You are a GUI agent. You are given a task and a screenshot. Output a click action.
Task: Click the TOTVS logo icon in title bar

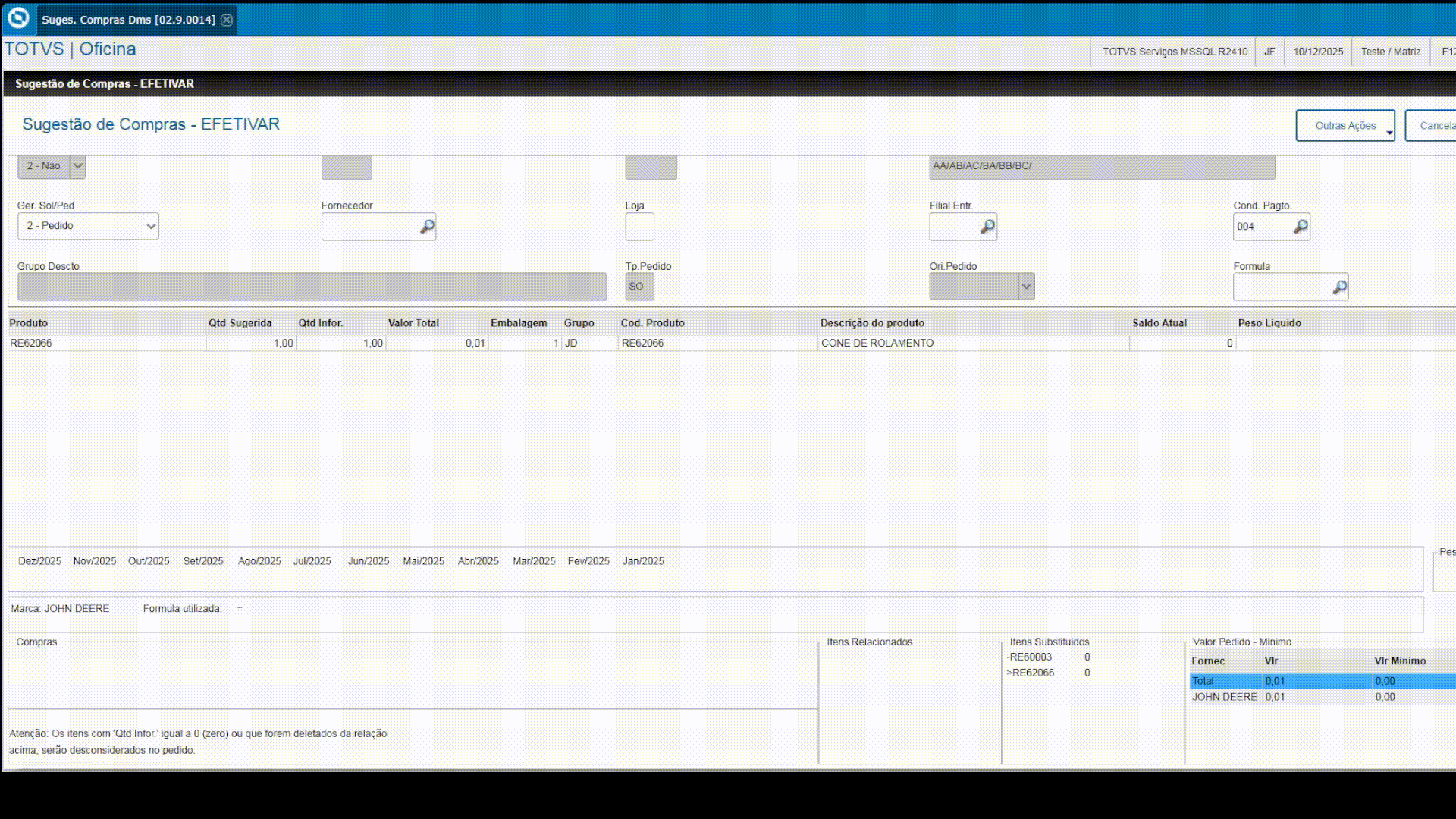tap(18, 17)
